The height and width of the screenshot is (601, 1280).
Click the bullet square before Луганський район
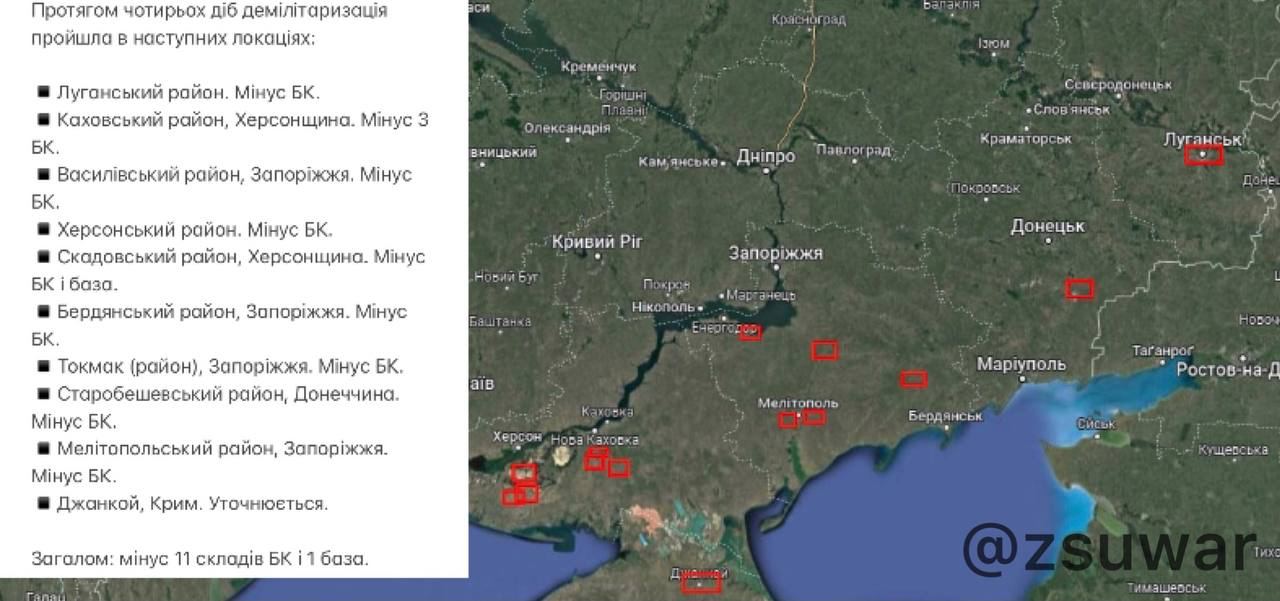tap(43, 92)
